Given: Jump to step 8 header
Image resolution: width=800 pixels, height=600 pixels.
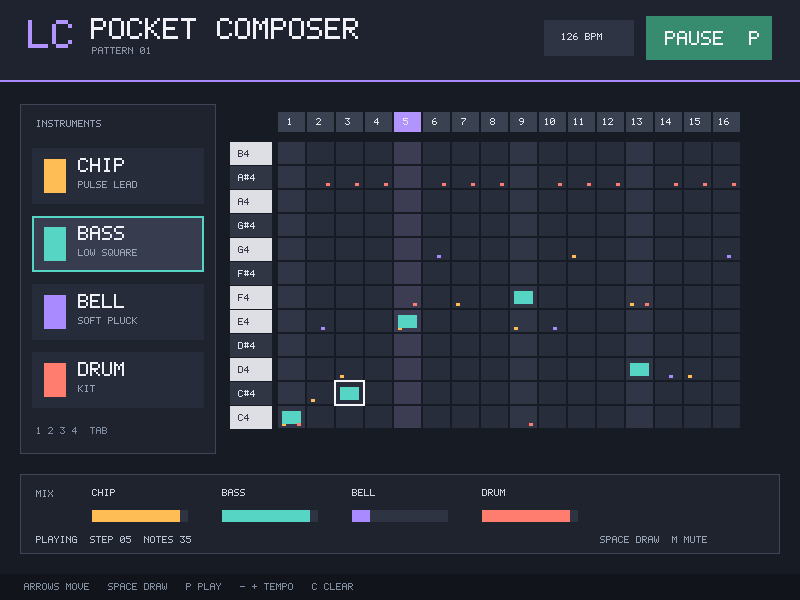Looking at the screenshot, I should (494, 122).
